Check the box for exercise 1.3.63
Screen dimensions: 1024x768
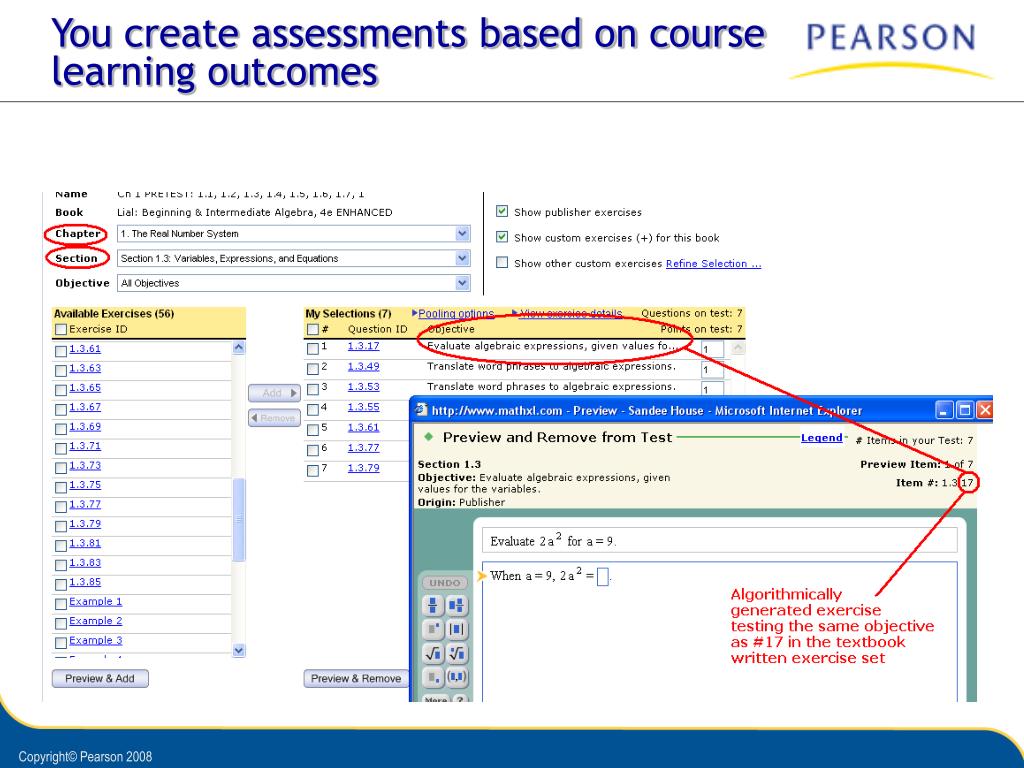[61, 371]
